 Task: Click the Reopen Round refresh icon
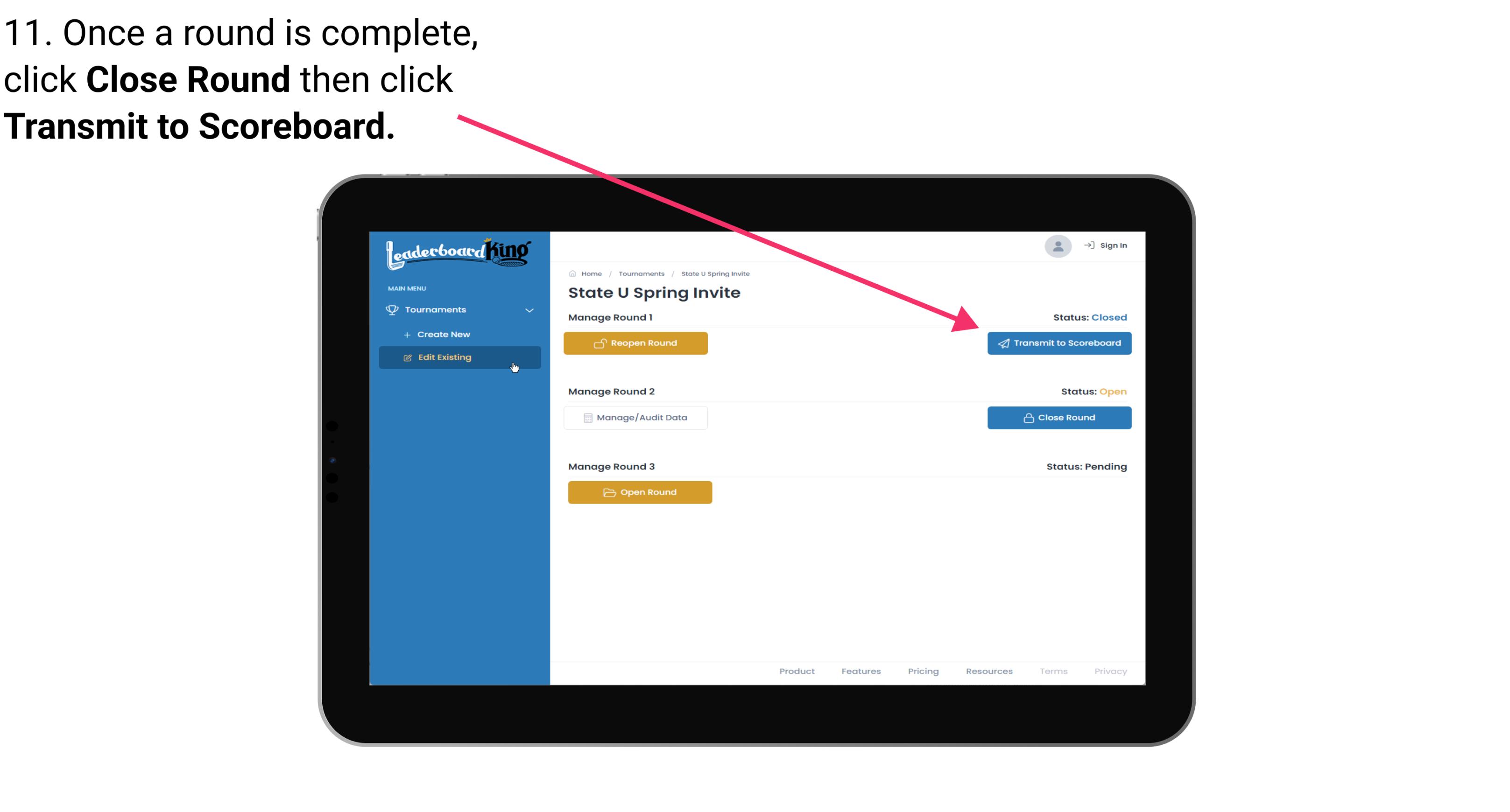point(600,343)
